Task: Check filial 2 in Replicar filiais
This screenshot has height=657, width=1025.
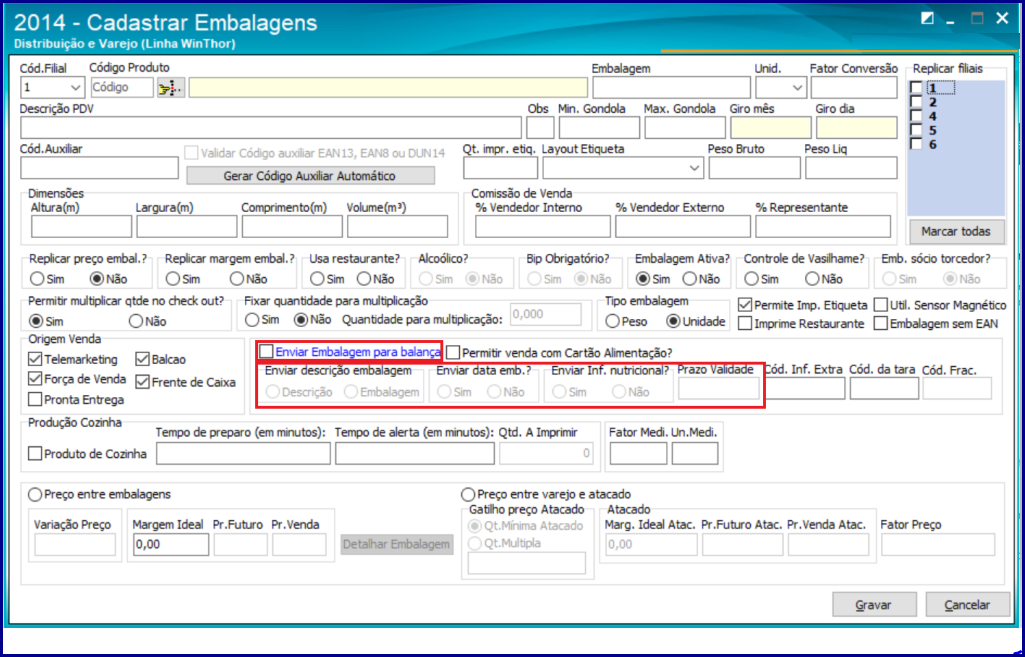Action: 916,102
